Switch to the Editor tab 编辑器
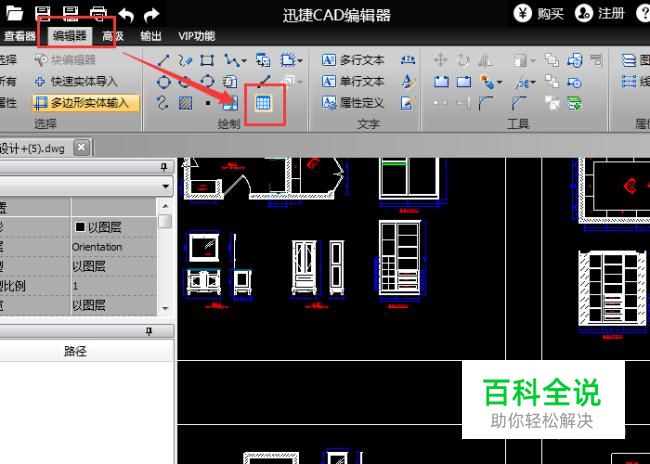Screen dimensions: 650x464 click(70, 36)
